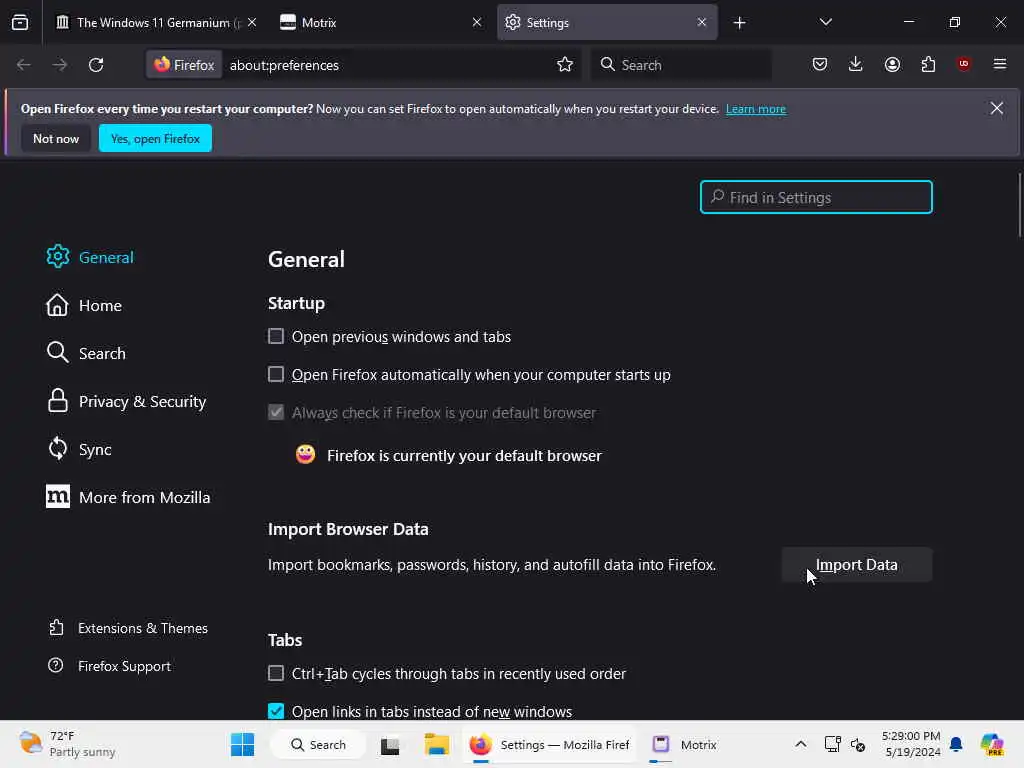Open the Firefox View icon in tab bar
The width and height of the screenshot is (1024, 768).
(x=20, y=23)
